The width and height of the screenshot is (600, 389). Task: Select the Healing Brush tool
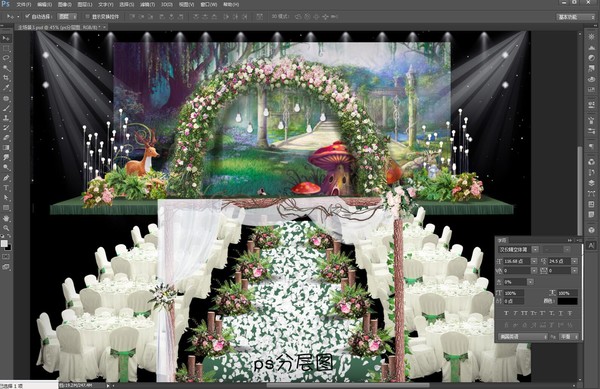point(6,99)
